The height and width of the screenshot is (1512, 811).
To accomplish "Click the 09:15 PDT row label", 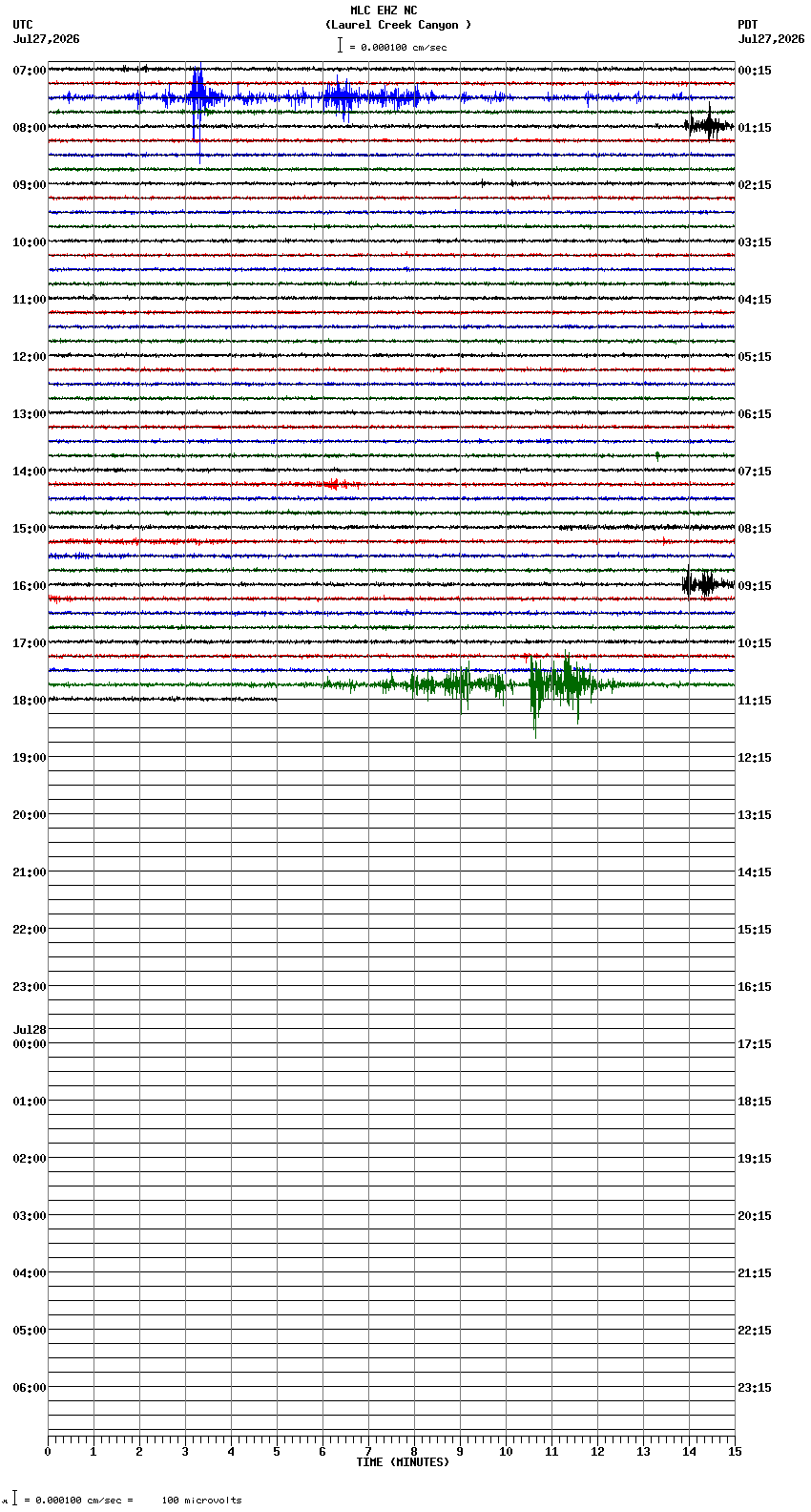I will click(755, 586).
